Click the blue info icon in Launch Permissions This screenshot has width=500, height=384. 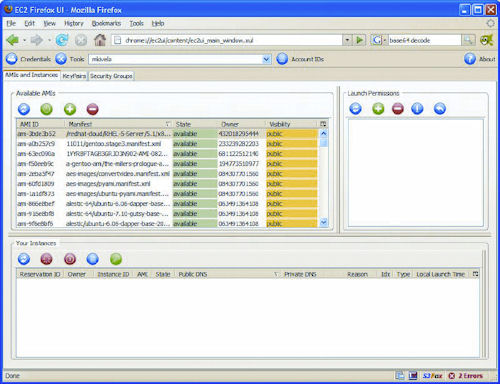417,108
